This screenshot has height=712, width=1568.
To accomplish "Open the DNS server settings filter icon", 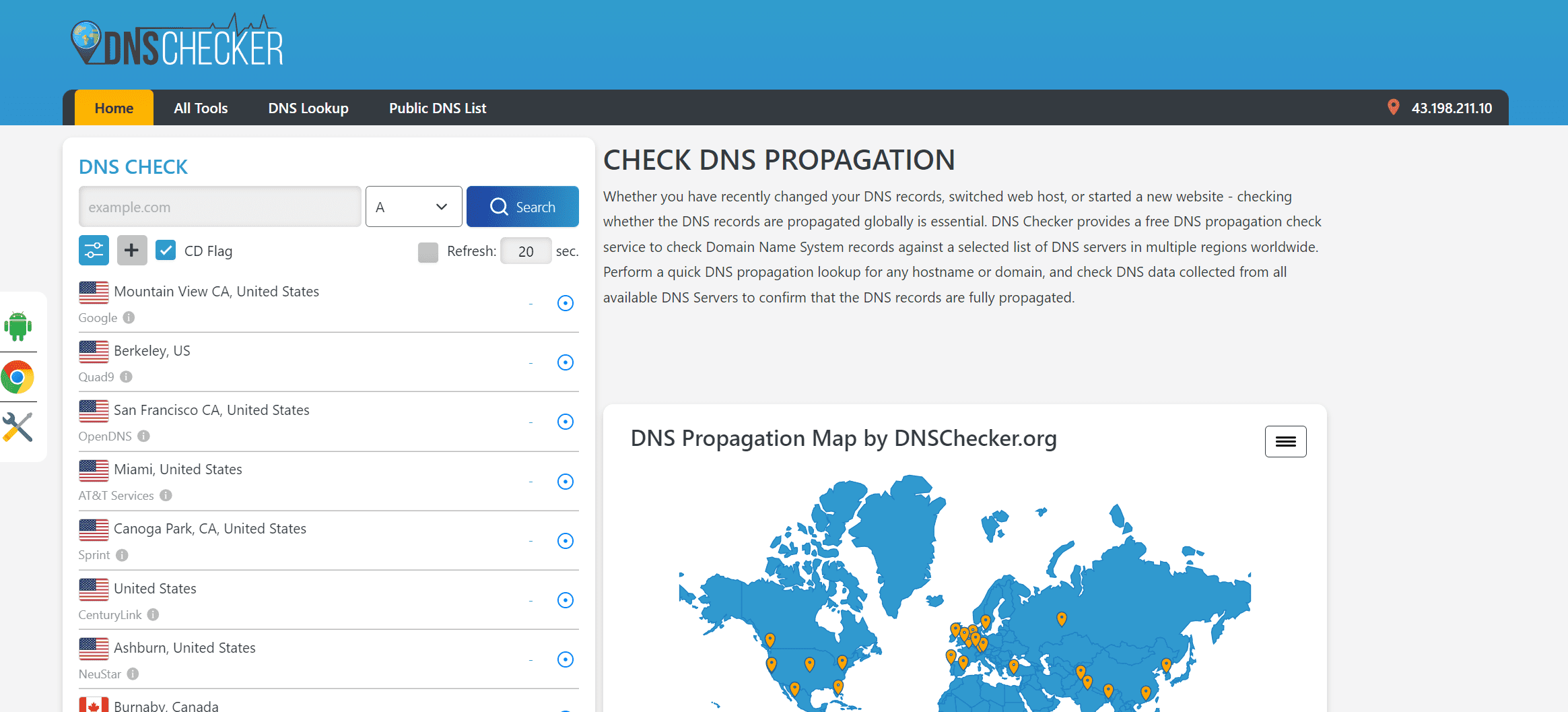I will pyautogui.click(x=94, y=251).
